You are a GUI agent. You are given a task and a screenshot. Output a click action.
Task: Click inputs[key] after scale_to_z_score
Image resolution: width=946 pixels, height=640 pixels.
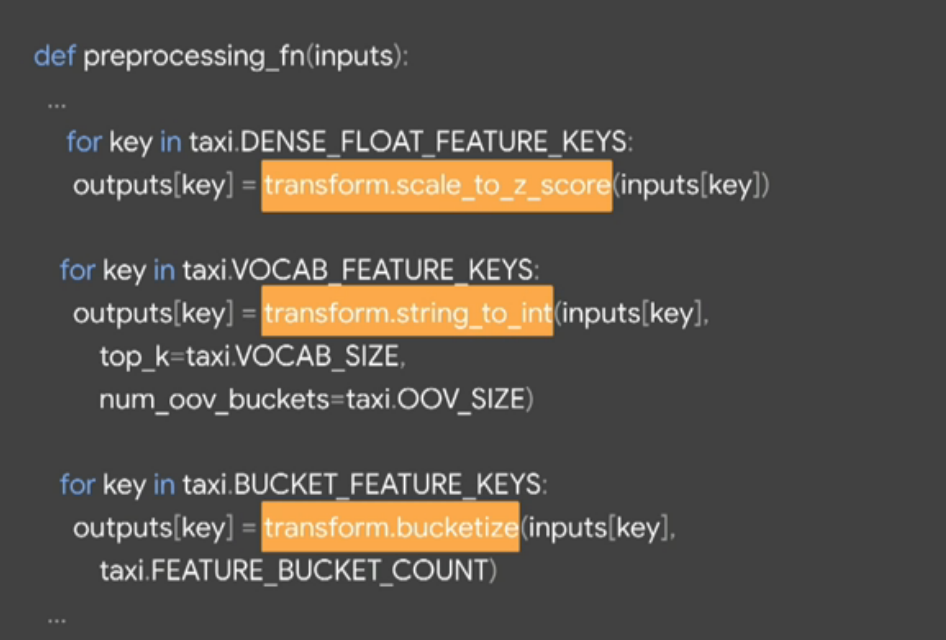pyautogui.click(x=691, y=186)
